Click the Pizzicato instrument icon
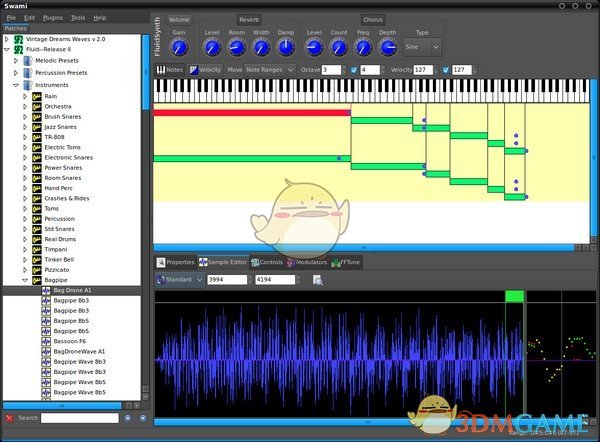600x442 pixels. (x=37, y=270)
